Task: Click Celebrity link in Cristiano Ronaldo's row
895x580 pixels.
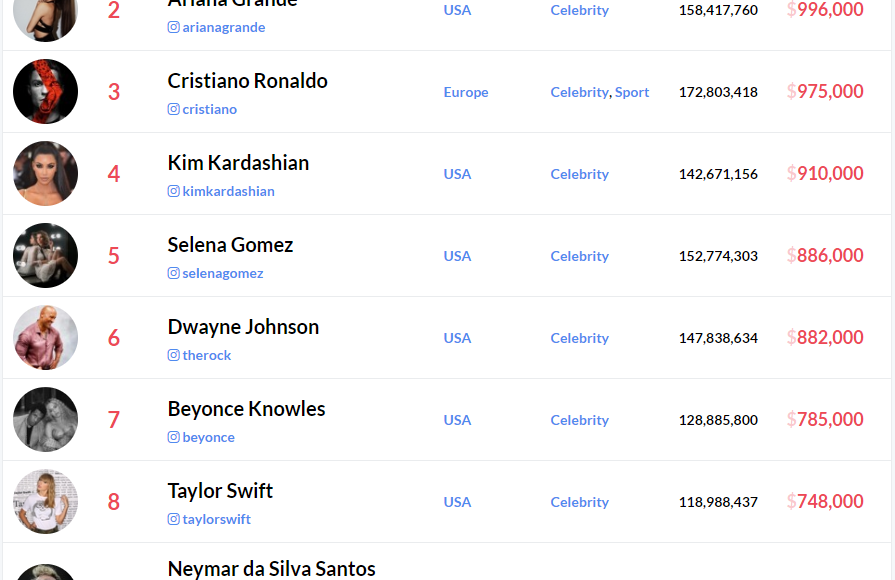Action: point(579,92)
